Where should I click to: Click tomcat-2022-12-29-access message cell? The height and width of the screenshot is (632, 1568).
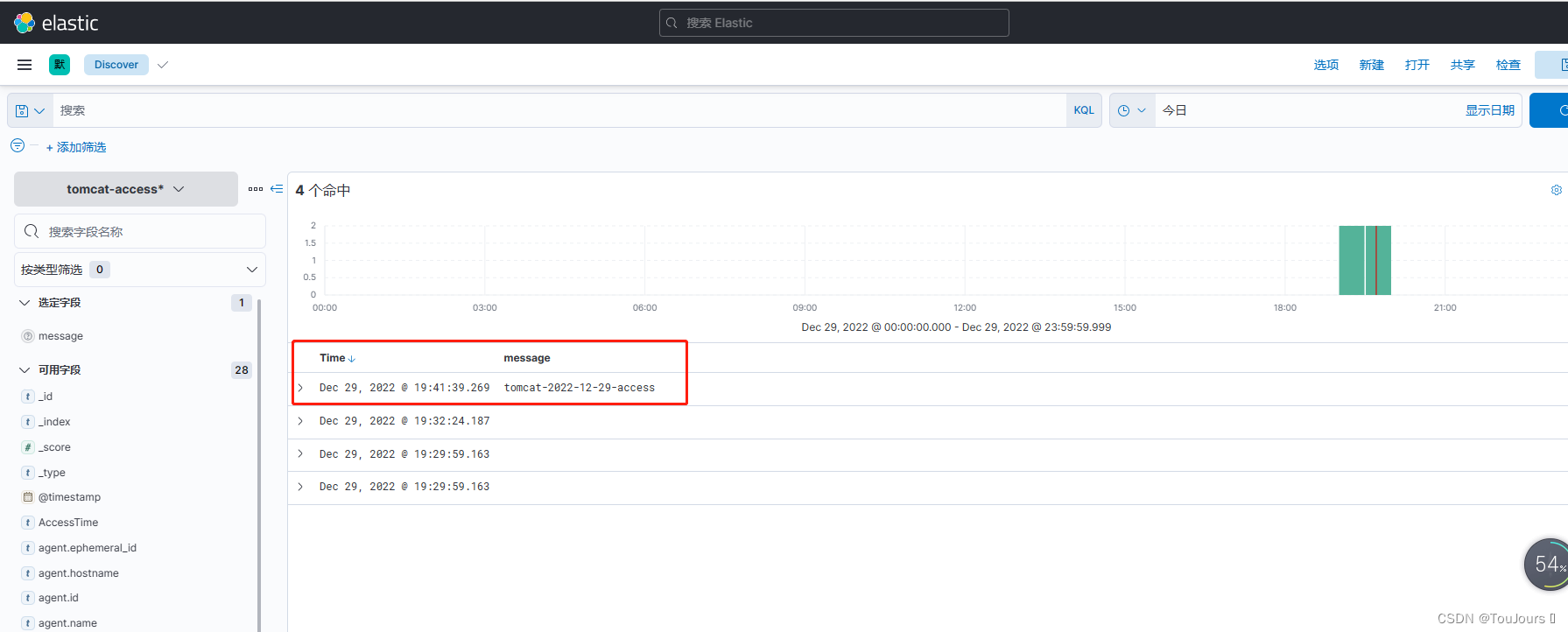(580, 388)
